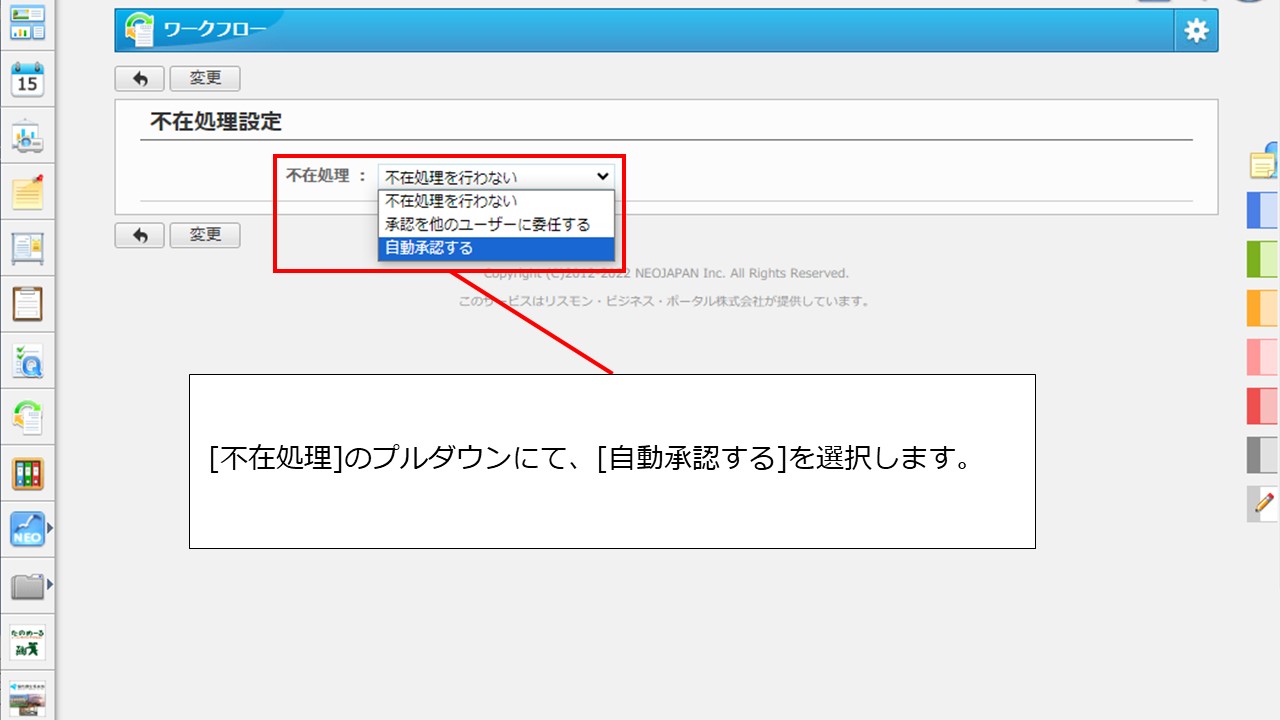Open the cabinet binders icon

point(27,473)
